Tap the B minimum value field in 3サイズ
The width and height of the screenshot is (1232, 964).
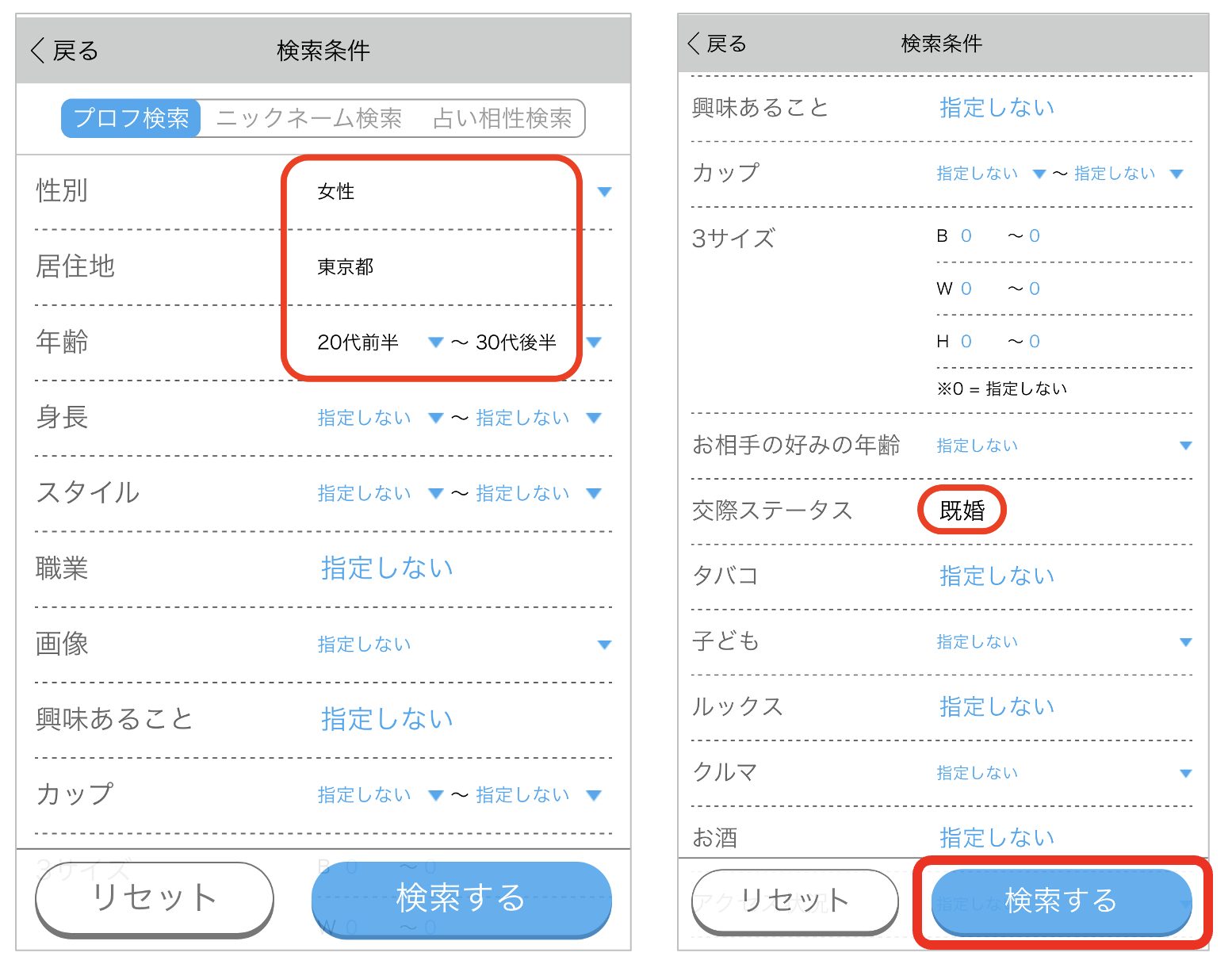[x=966, y=236]
